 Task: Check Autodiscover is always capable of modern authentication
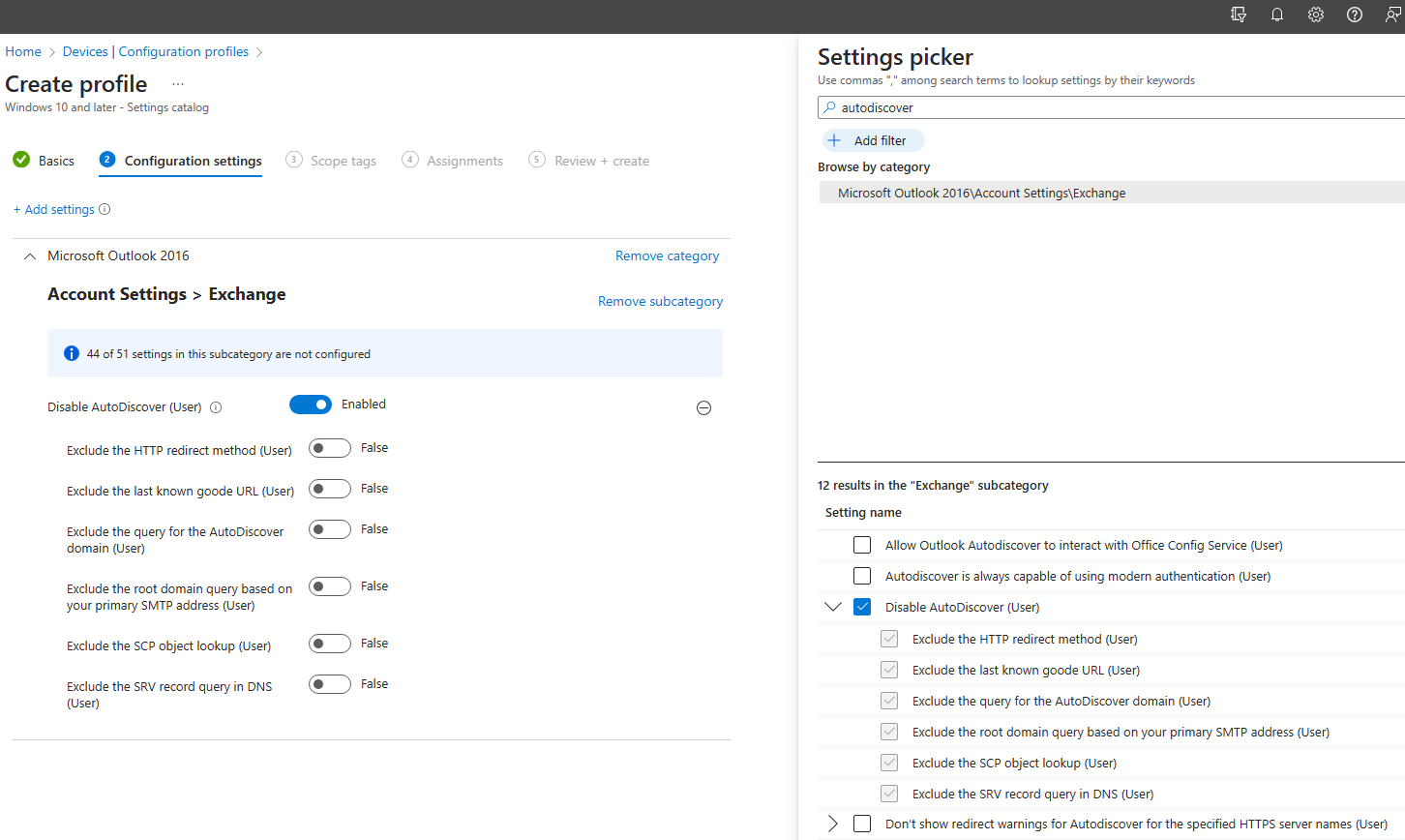click(x=862, y=576)
